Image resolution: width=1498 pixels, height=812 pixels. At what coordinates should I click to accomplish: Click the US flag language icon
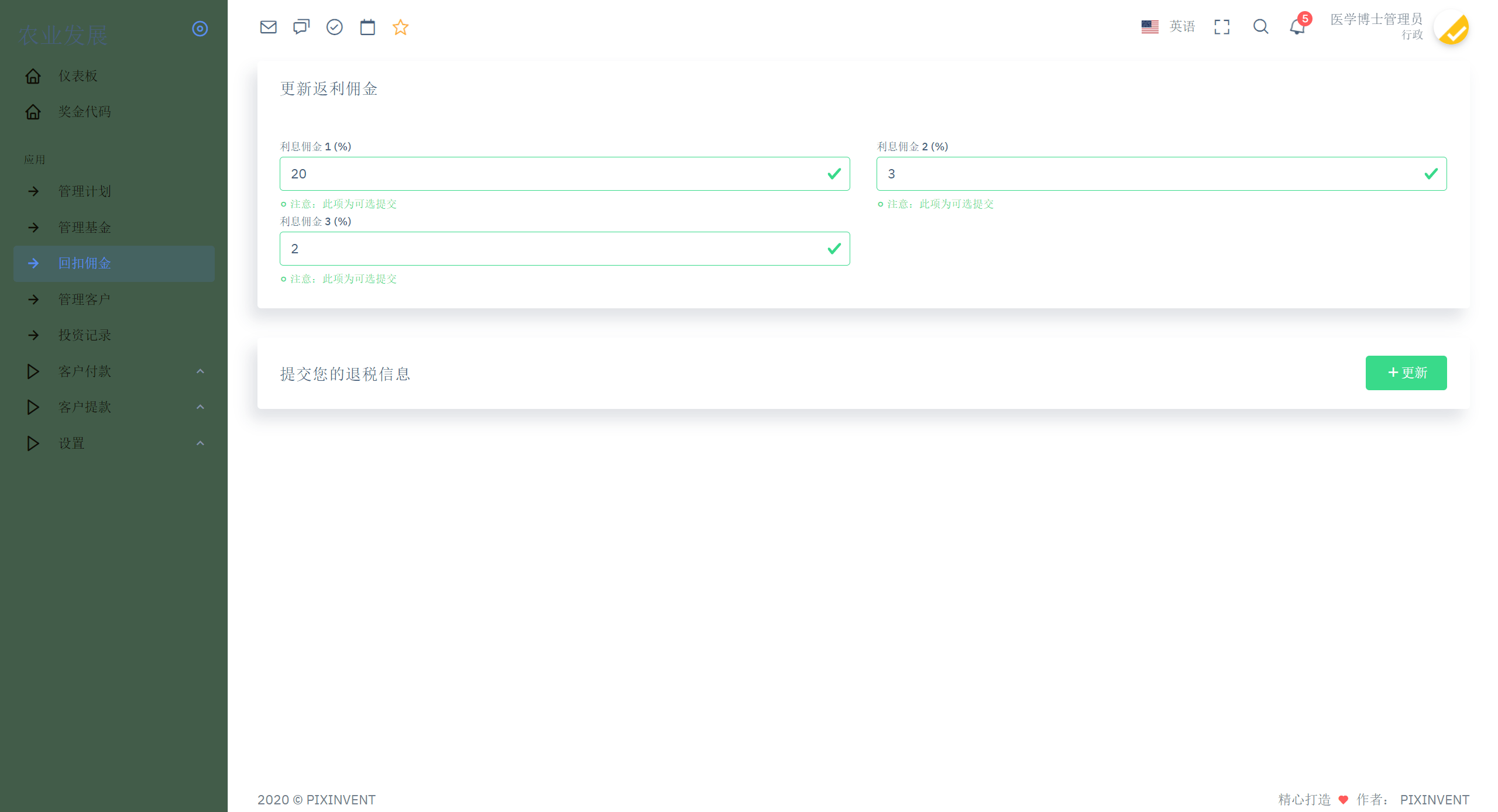pyautogui.click(x=1150, y=27)
